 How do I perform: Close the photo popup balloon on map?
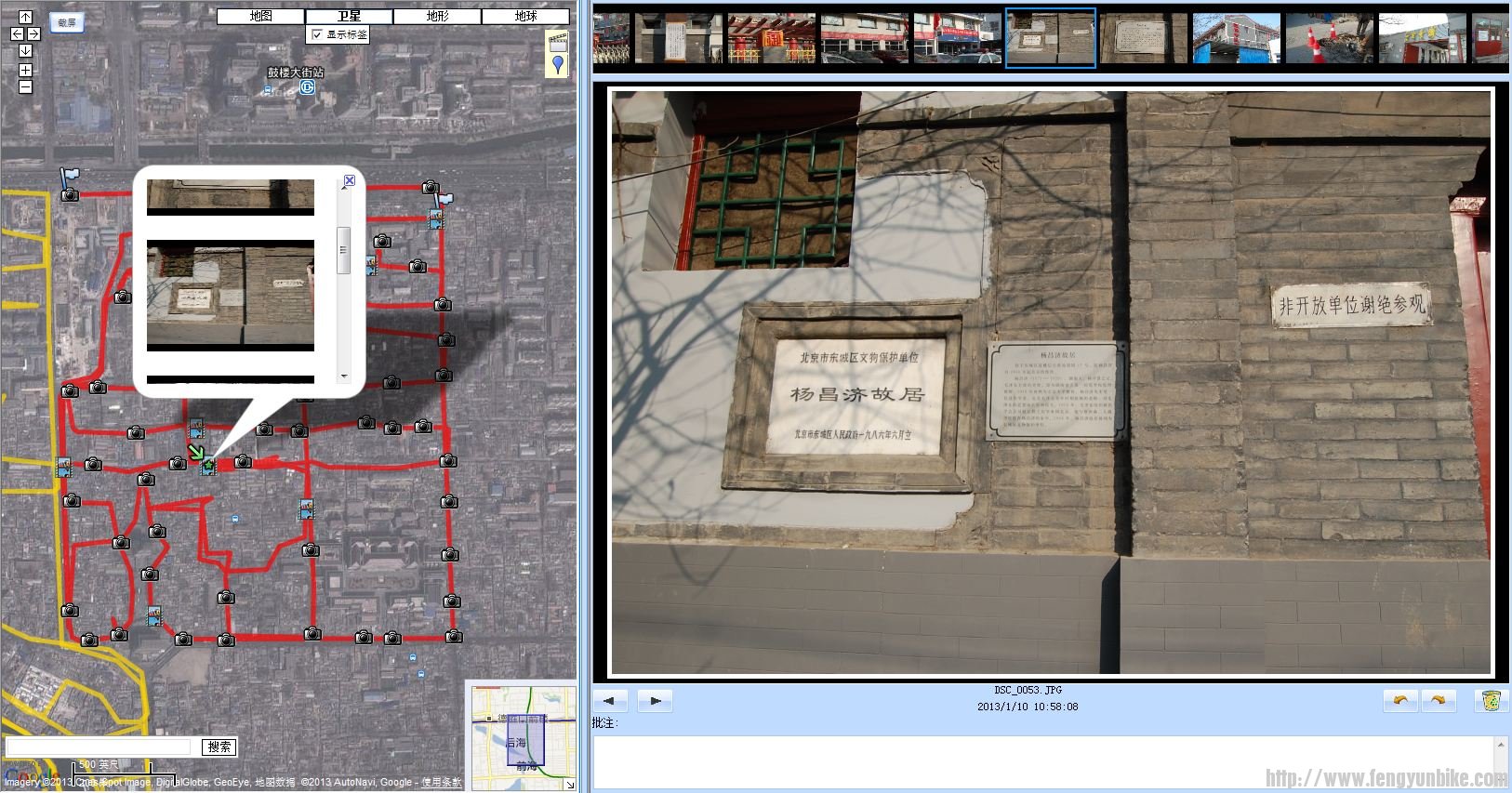349,180
